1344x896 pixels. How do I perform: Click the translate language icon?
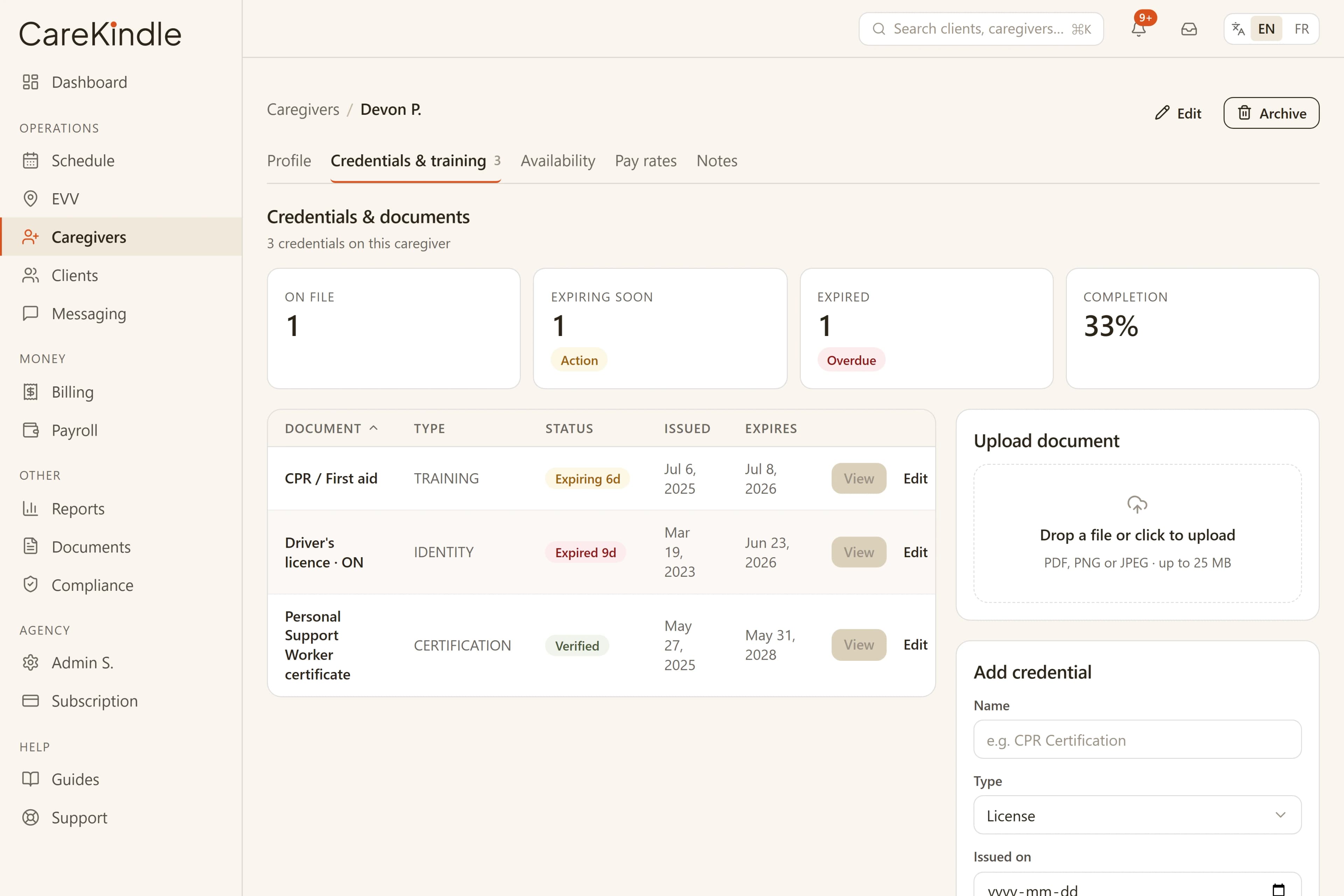click(1238, 29)
